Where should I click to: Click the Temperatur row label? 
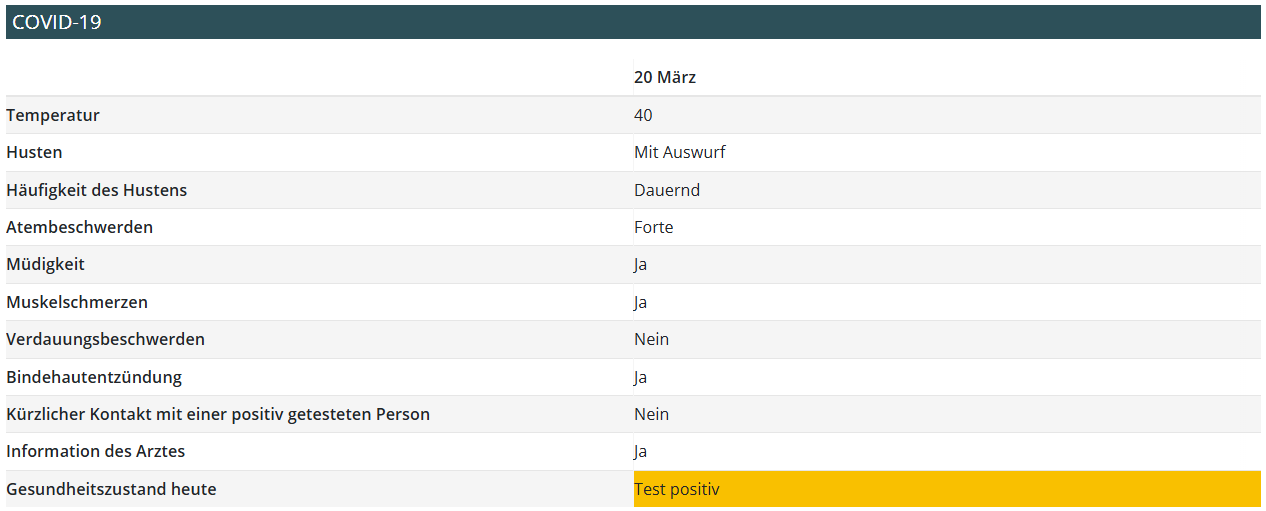point(53,115)
